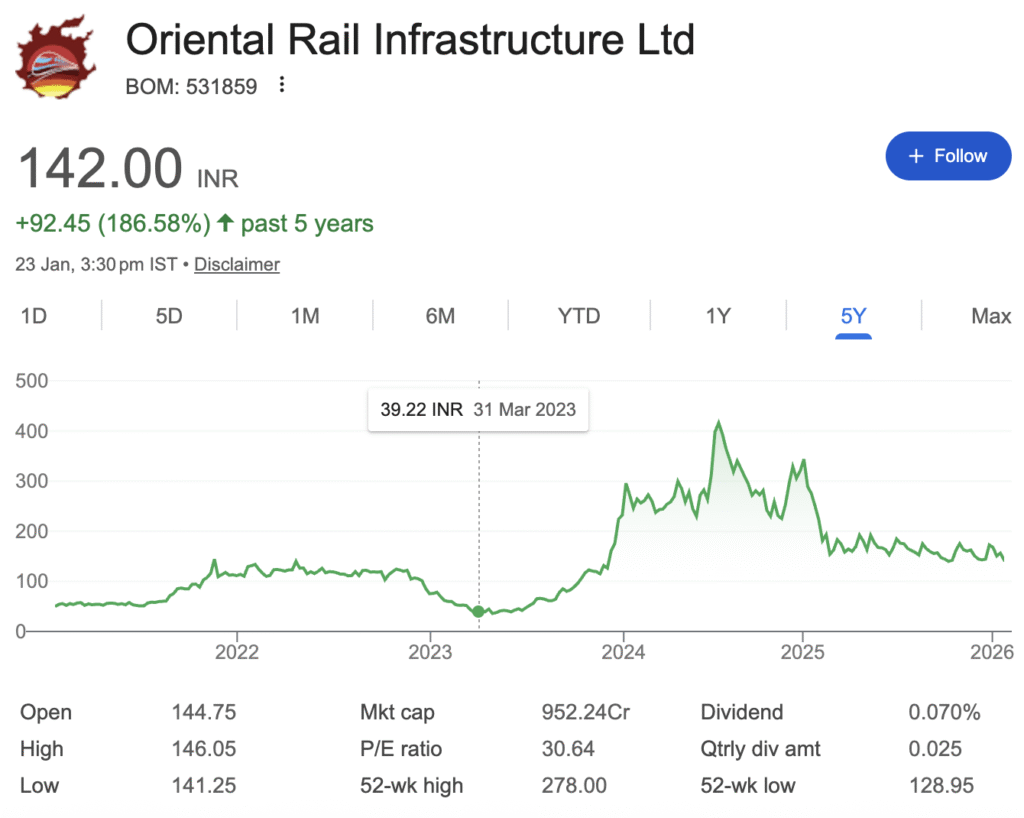Click the 2024 label on chart axis
Screen dimensions: 1024x818
[623, 653]
